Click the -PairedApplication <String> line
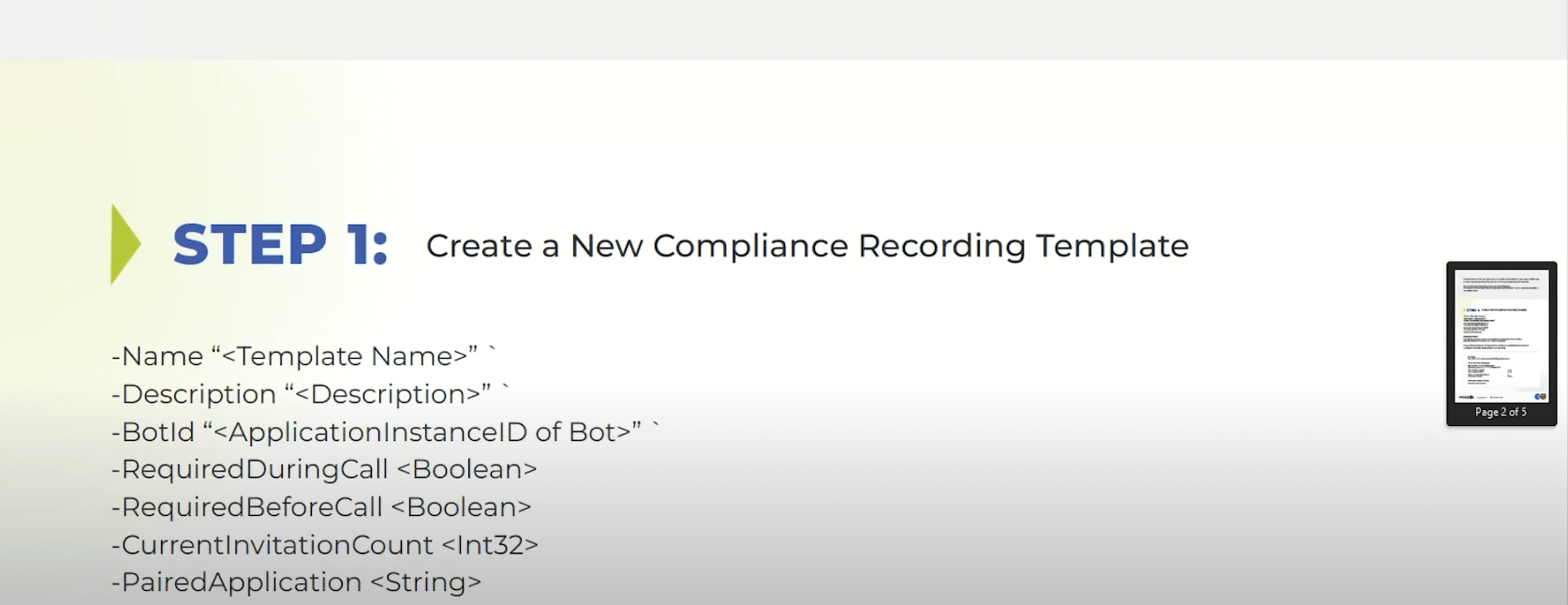1568x605 pixels. (x=296, y=583)
